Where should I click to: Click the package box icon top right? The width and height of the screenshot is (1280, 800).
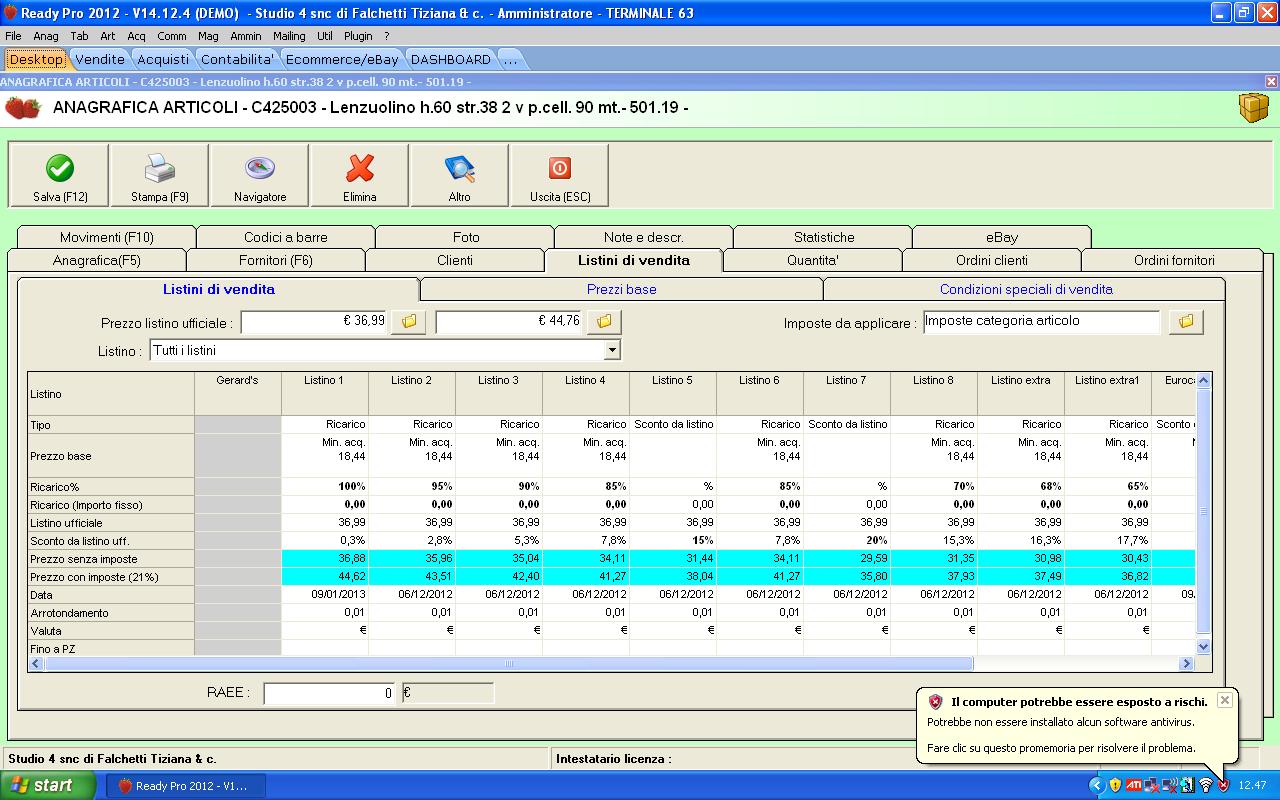1253,108
